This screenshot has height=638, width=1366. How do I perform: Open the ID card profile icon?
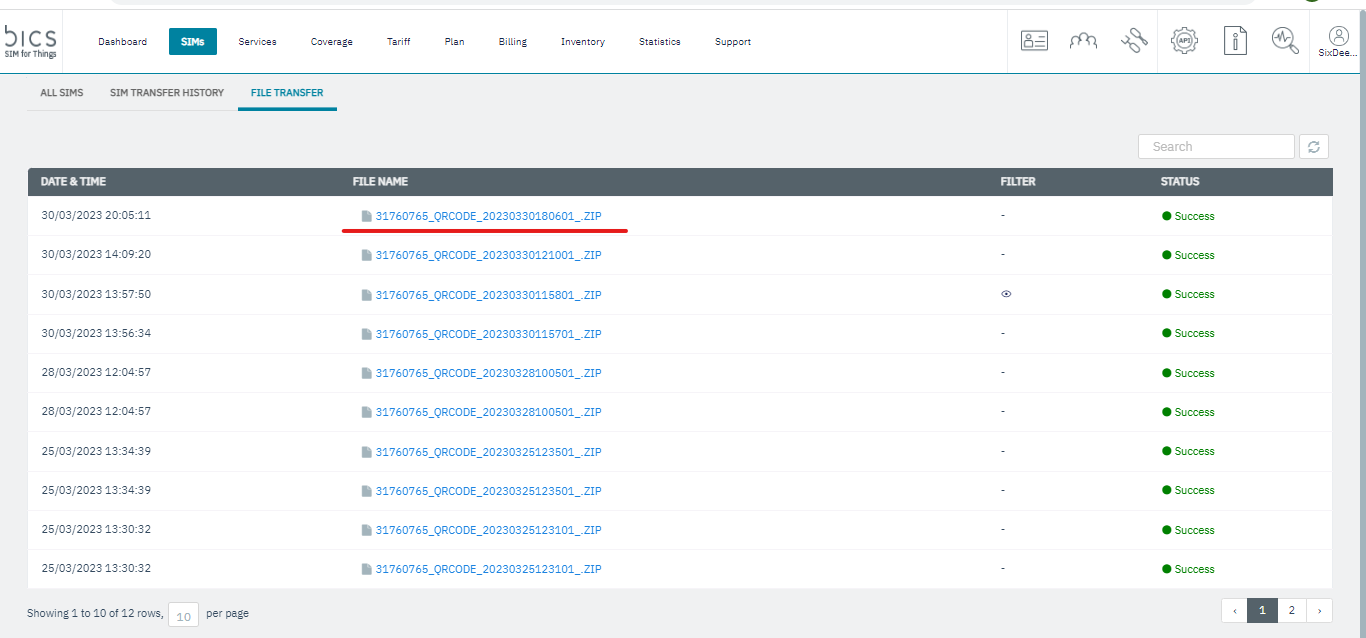point(1034,41)
